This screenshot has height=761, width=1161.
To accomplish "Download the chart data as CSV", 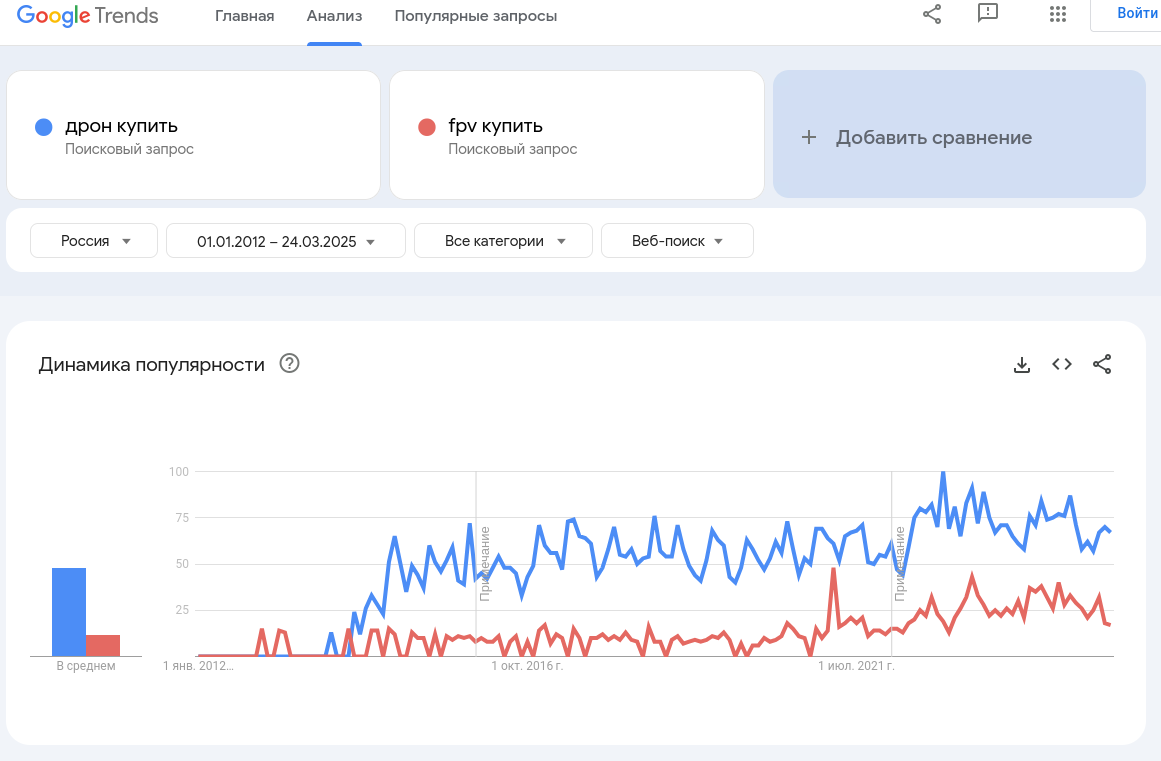I will pos(1022,365).
